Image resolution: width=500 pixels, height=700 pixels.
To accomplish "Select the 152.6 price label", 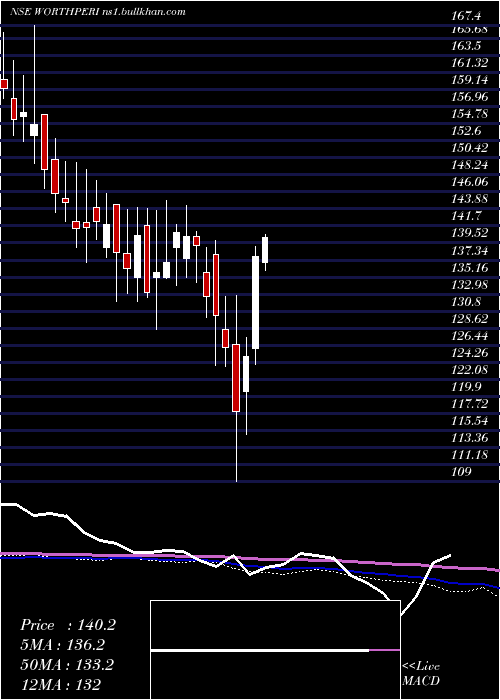I will [467, 131].
